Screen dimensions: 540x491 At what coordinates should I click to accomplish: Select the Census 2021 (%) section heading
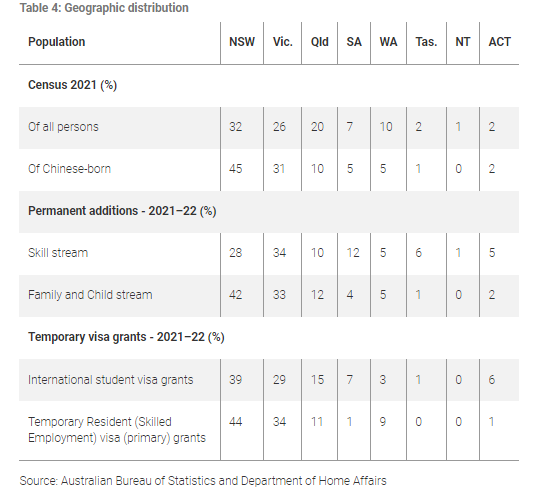pyautogui.click(x=72, y=85)
